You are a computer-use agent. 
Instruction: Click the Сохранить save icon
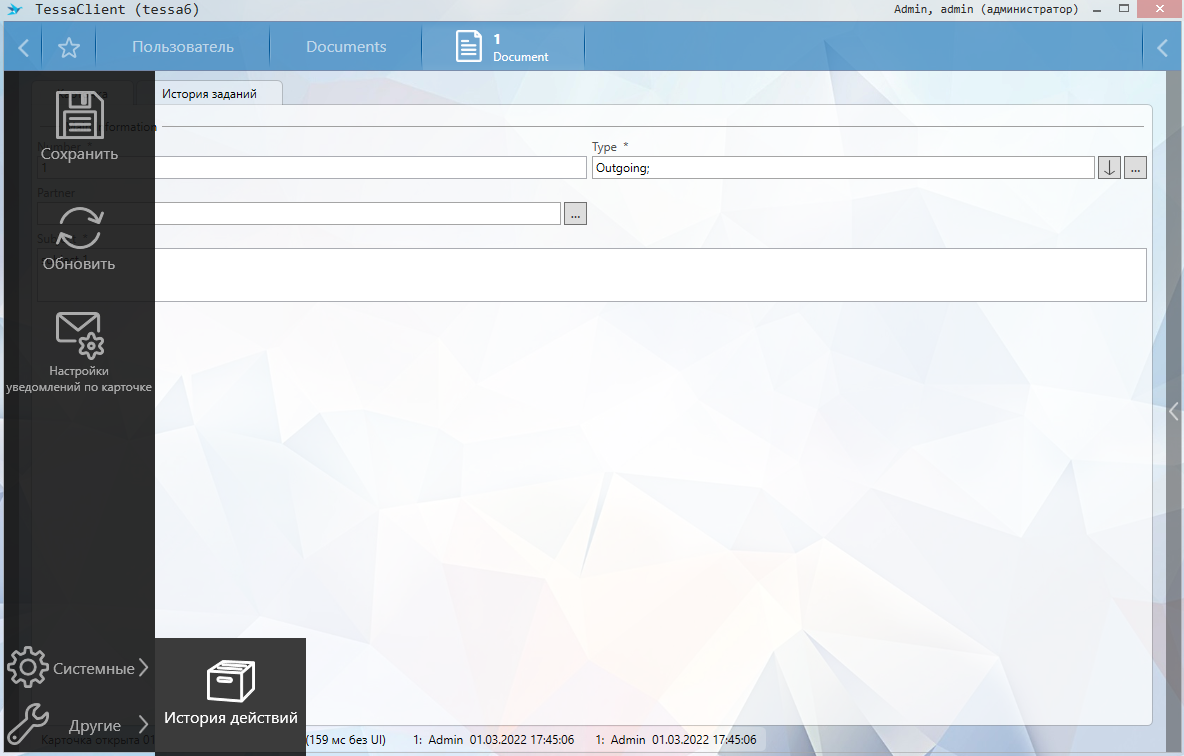[x=79, y=116]
